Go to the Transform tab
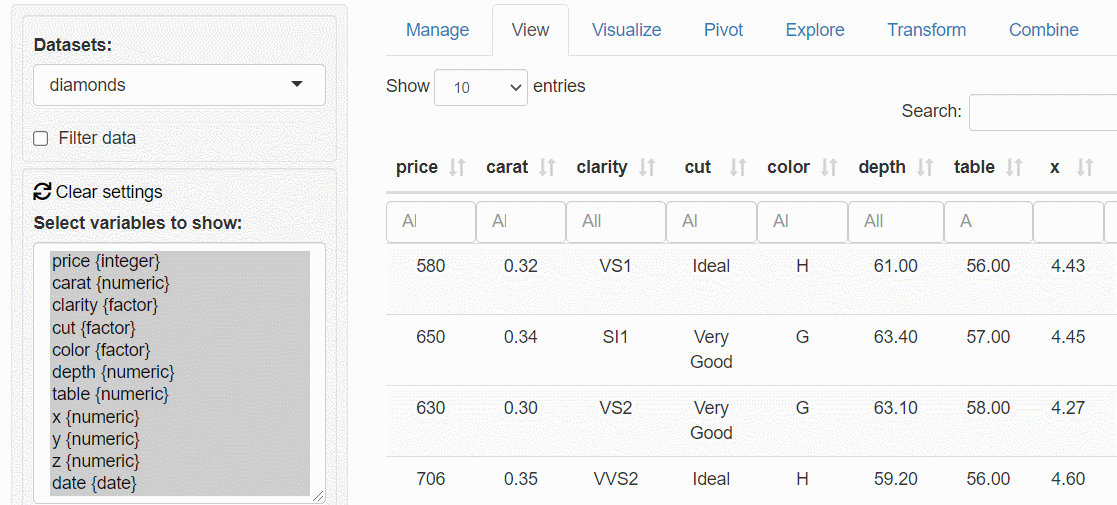 (x=926, y=30)
